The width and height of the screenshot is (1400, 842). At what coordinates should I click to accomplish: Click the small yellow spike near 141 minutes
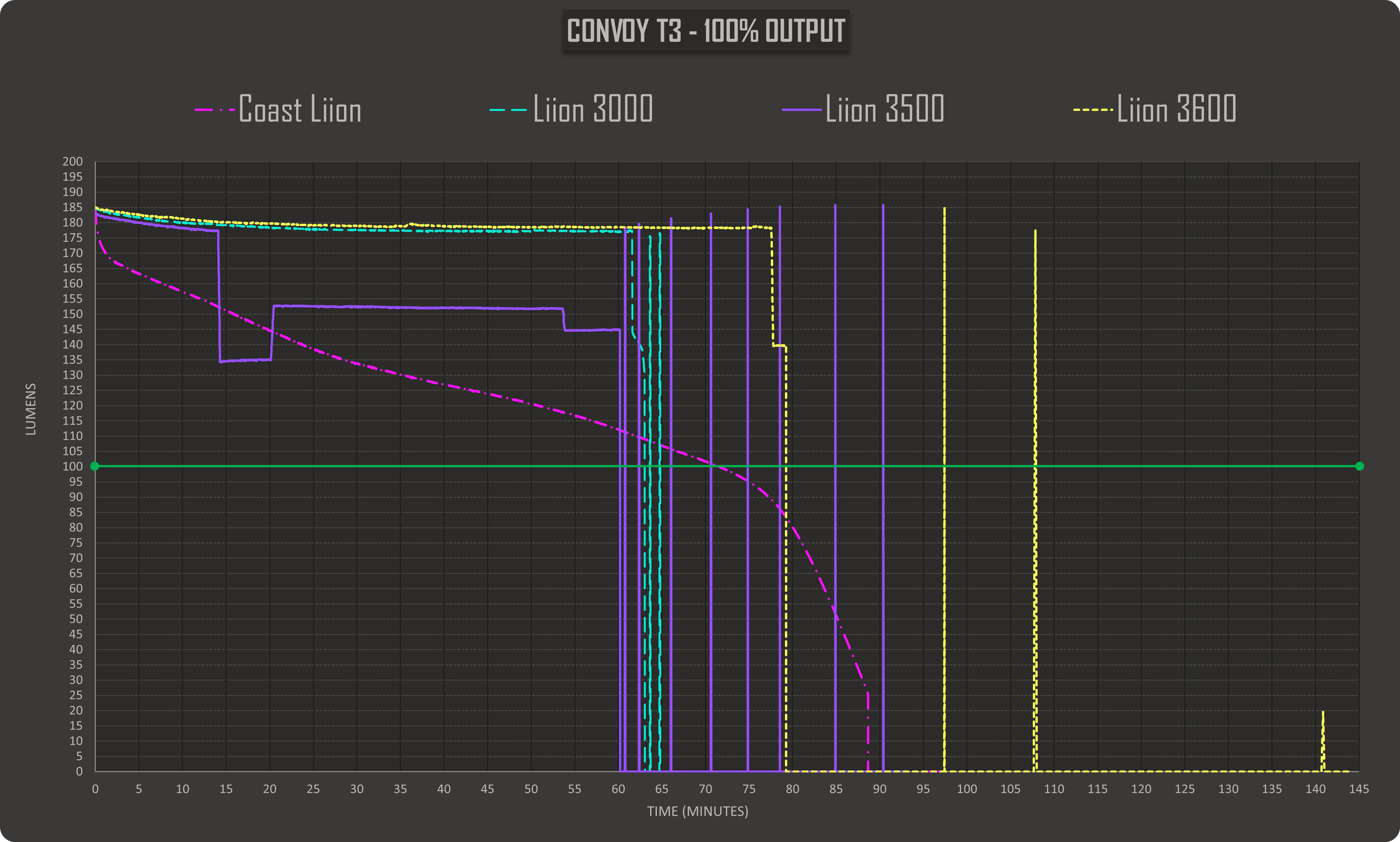coord(1323,738)
